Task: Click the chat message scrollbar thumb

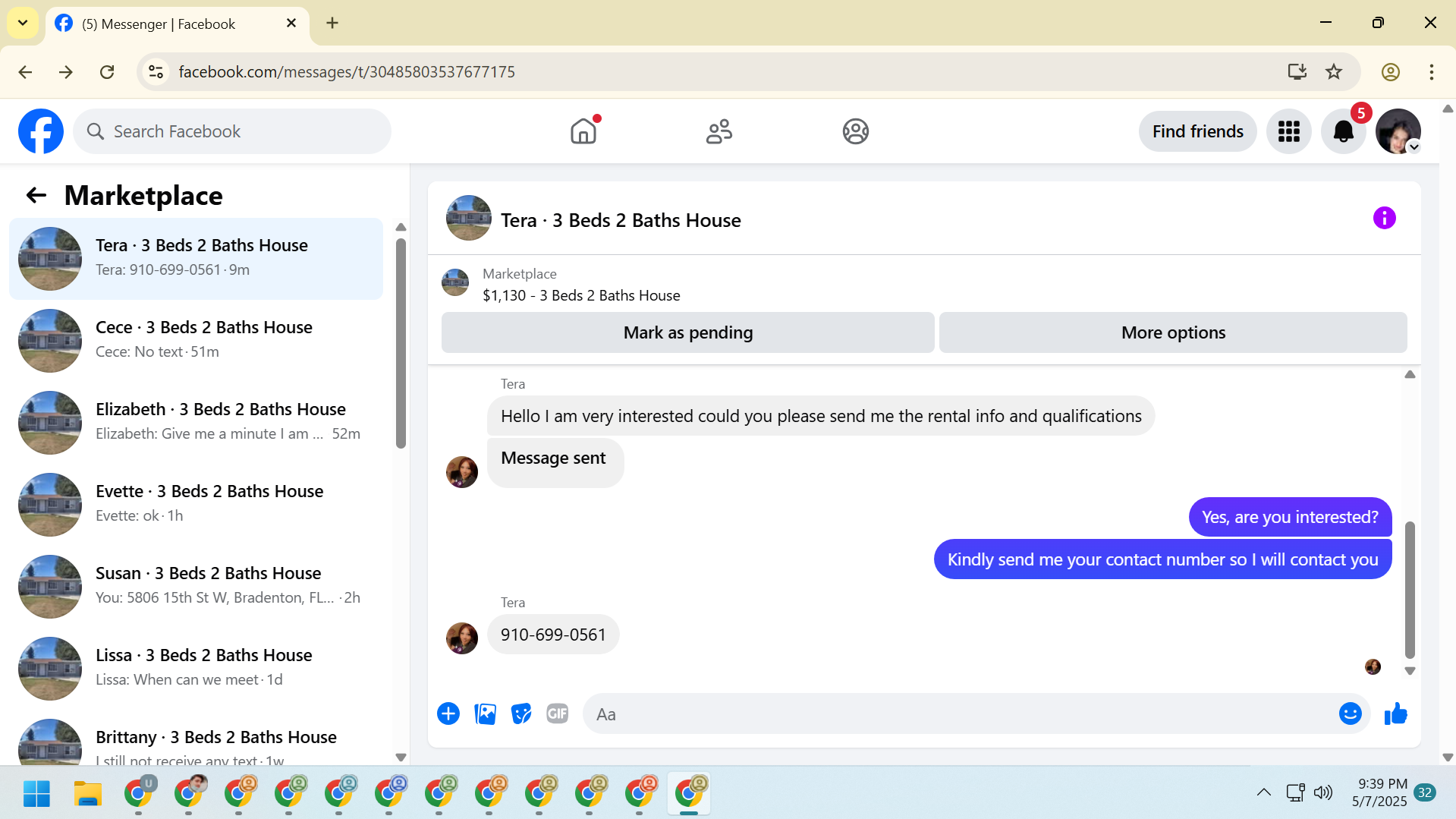Action: [x=1410, y=590]
